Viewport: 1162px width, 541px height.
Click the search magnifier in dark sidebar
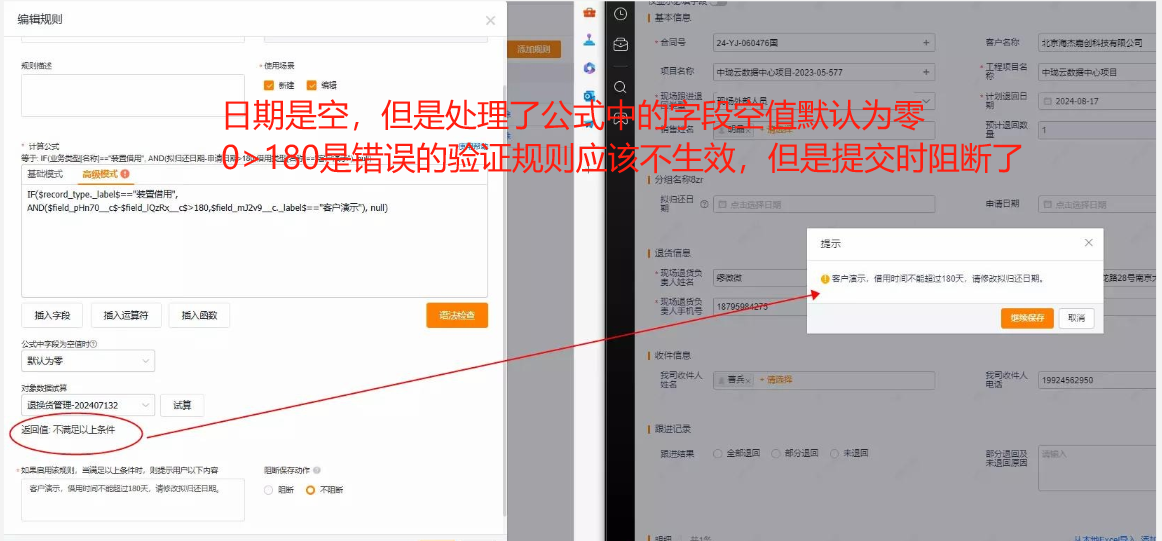tap(620, 87)
